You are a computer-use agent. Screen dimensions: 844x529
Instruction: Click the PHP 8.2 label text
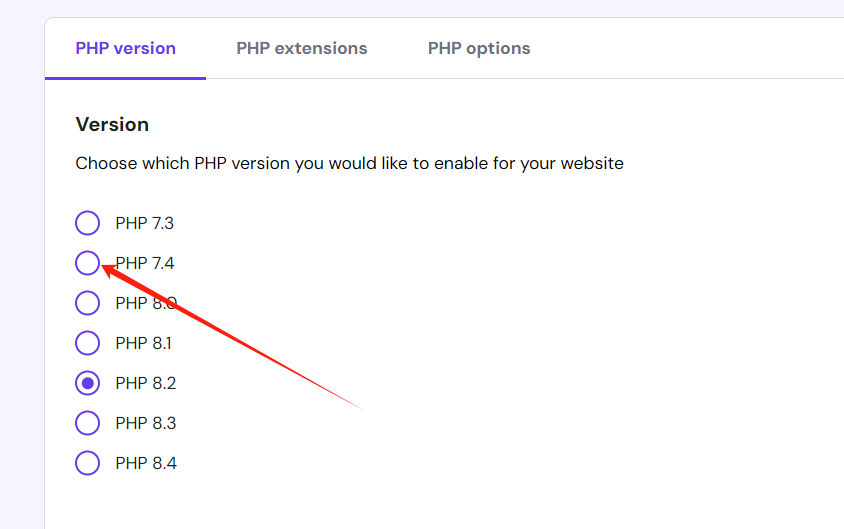(146, 383)
